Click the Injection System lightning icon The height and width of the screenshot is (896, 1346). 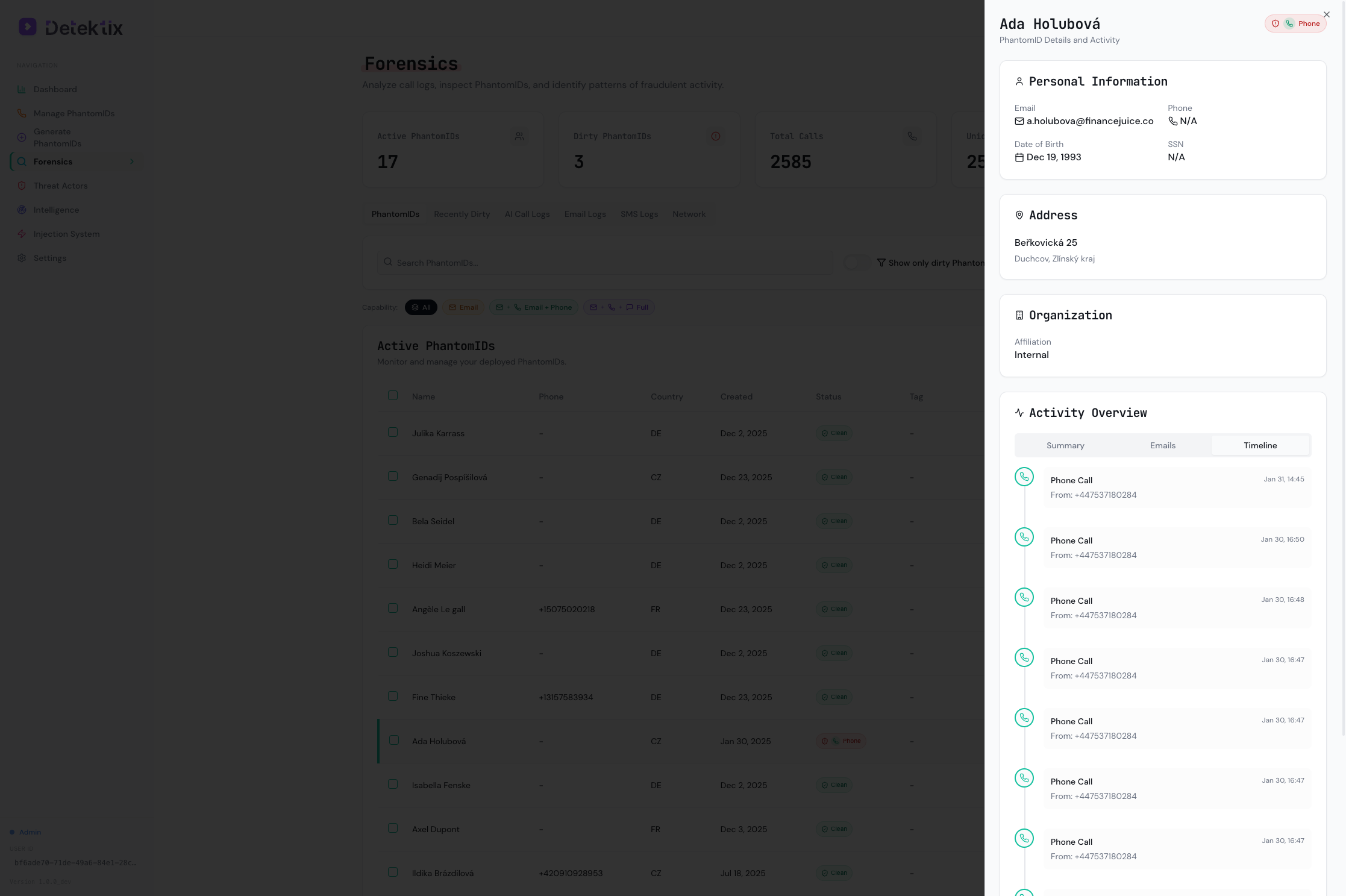pos(22,234)
